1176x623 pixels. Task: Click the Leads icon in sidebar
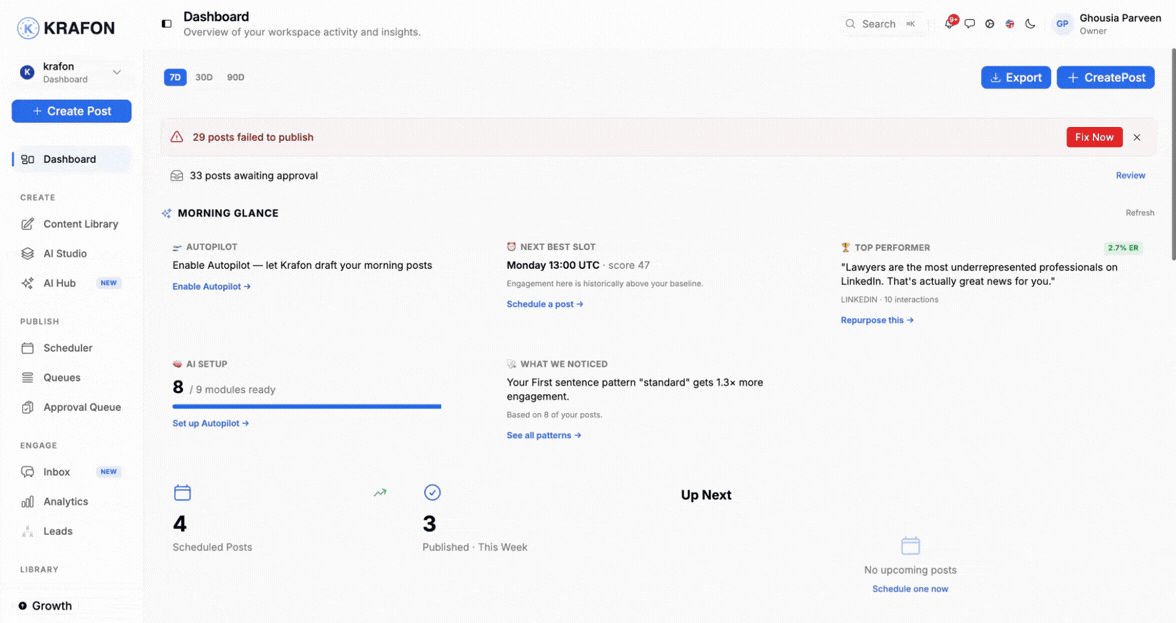(x=28, y=532)
